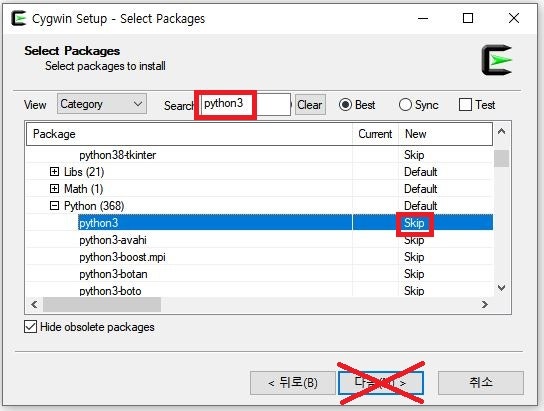Click Skip in the python3 row

click(414, 223)
